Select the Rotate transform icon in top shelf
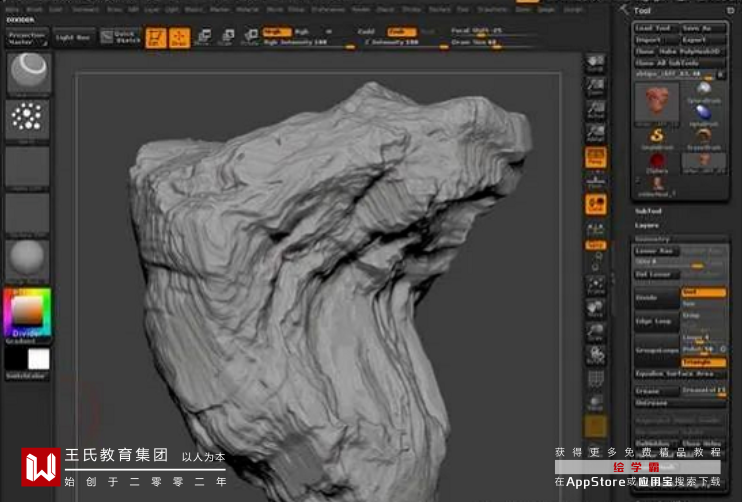The height and width of the screenshot is (502, 742). [250, 37]
